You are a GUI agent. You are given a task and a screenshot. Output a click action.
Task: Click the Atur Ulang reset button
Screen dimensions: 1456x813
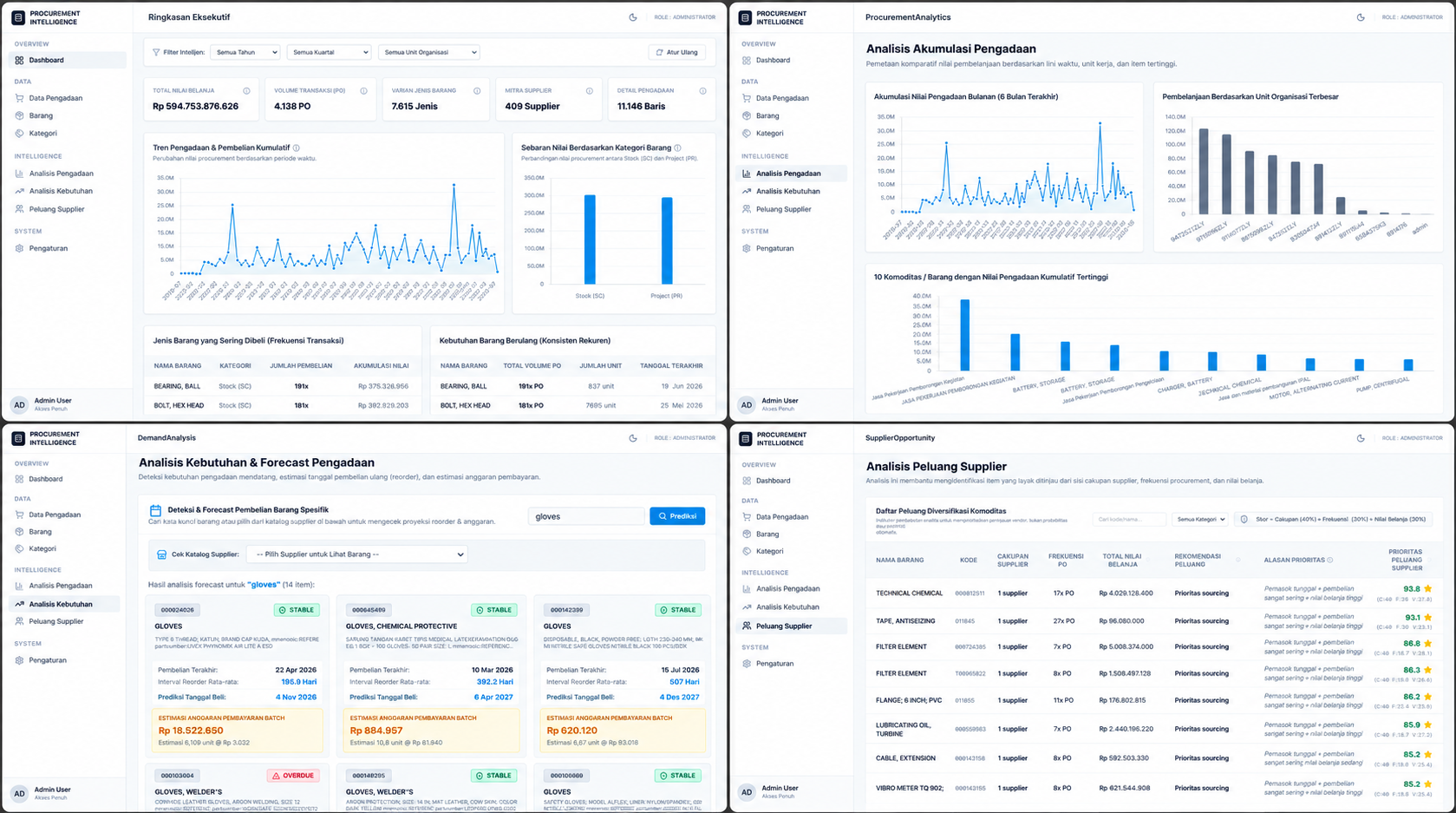pos(677,52)
